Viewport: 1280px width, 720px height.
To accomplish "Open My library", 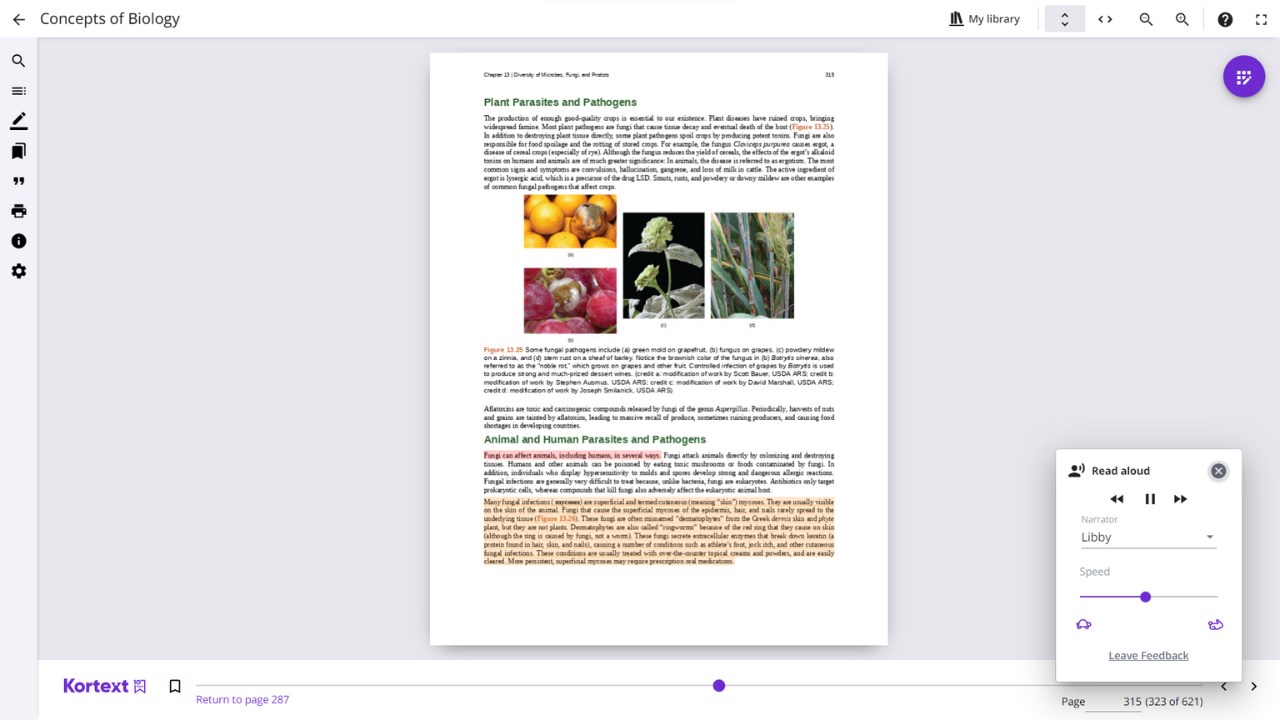I will [985, 19].
